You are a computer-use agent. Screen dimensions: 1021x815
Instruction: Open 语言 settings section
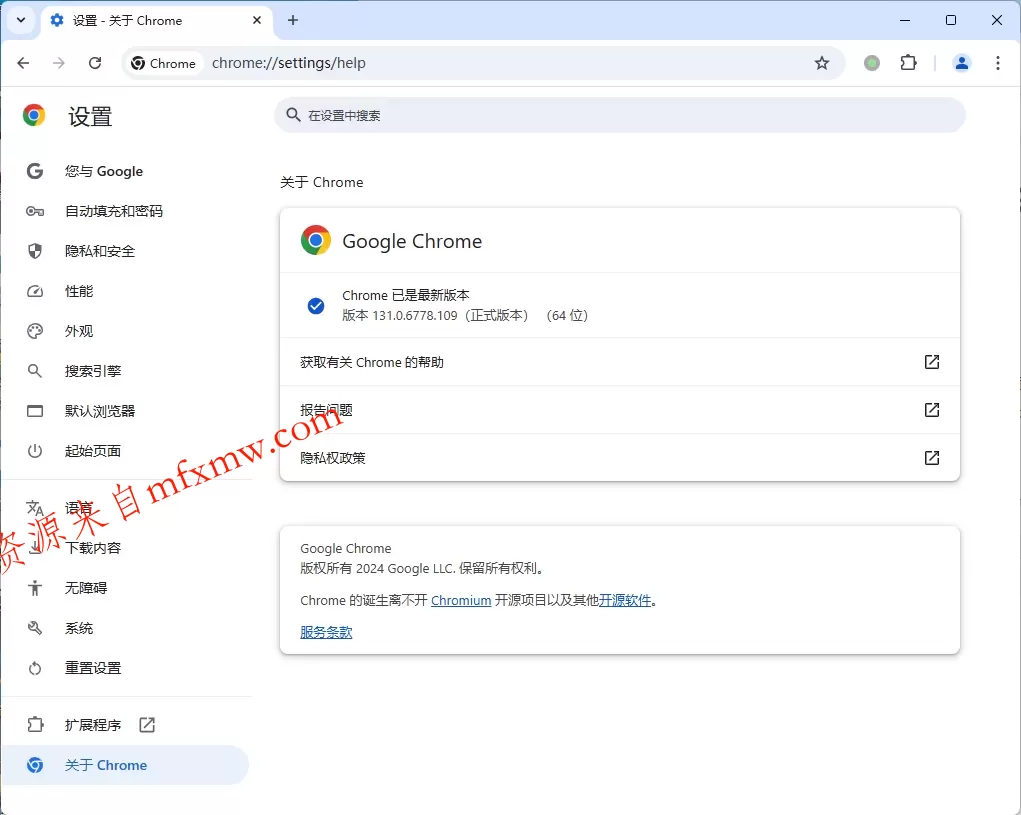(x=127, y=508)
